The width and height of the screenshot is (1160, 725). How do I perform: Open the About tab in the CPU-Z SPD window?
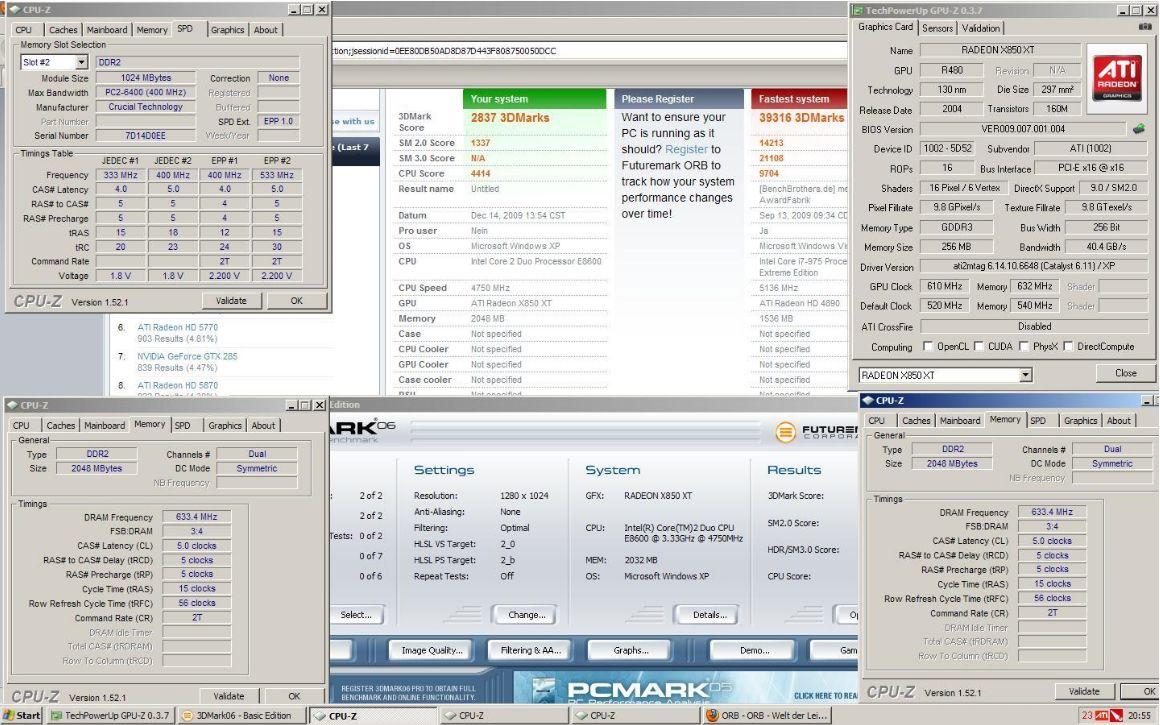pos(266,30)
